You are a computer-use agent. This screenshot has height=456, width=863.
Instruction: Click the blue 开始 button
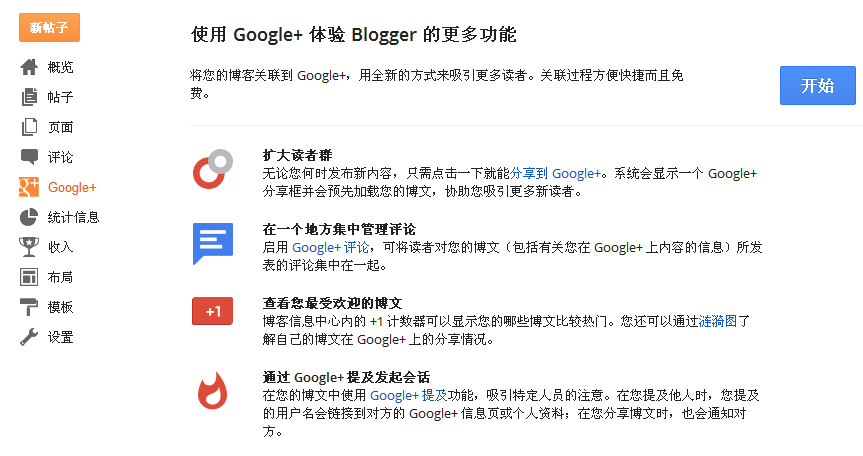(817, 85)
